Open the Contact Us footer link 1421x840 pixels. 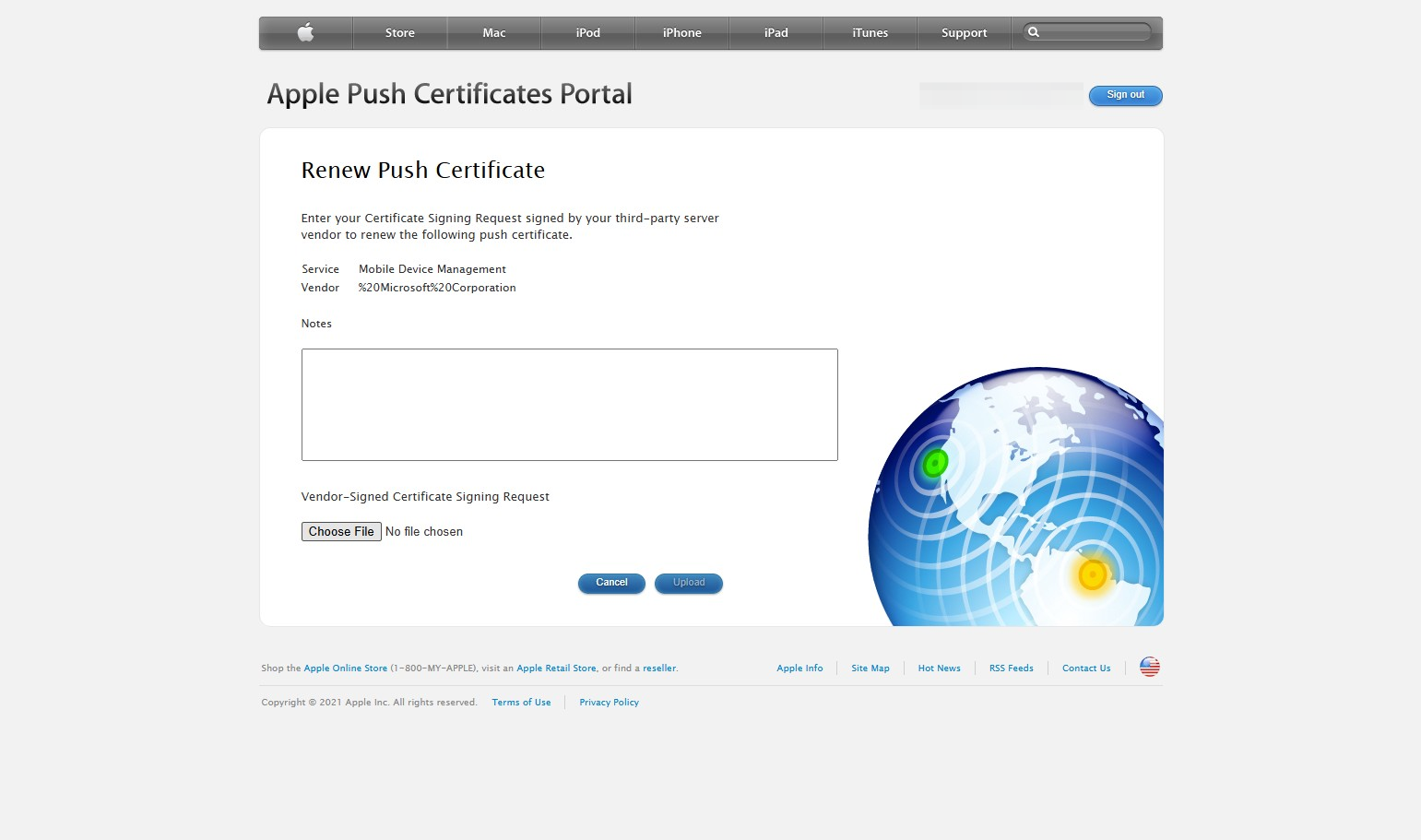pos(1086,668)
